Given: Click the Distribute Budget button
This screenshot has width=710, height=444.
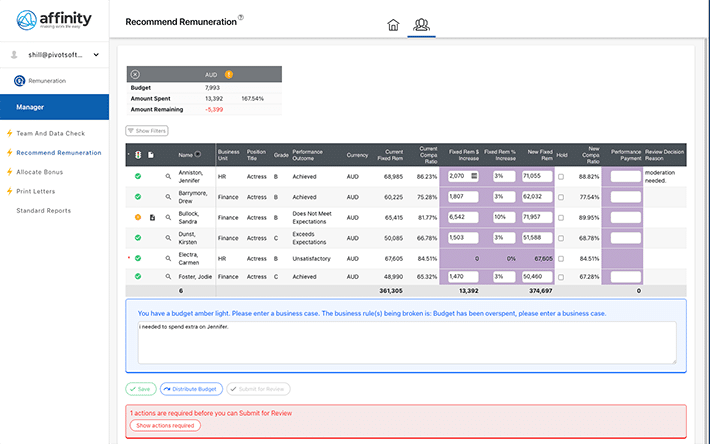Looking at the screenshot, I should click(x=191, y=389).
